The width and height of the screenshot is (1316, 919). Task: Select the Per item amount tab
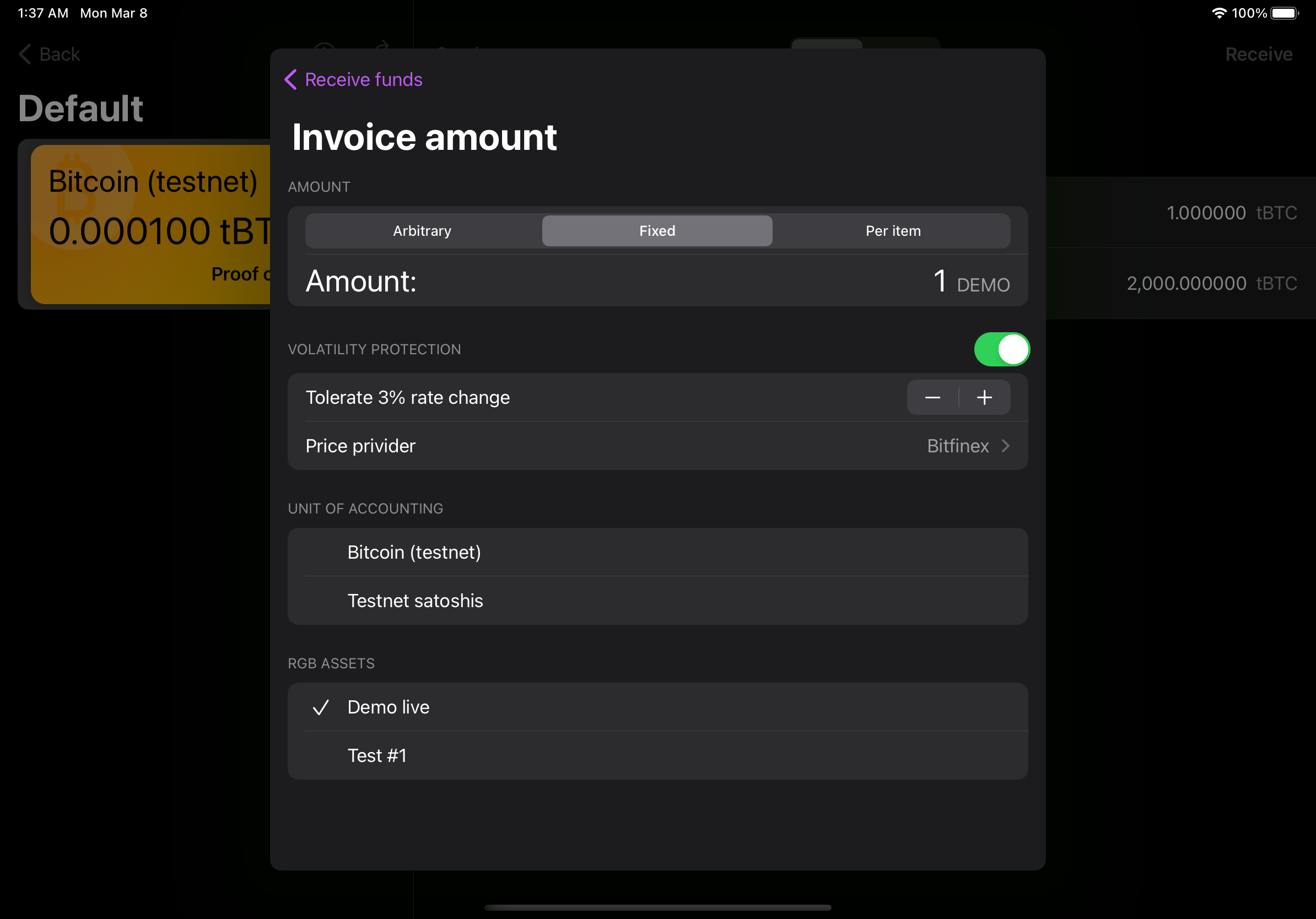point(891,231)
